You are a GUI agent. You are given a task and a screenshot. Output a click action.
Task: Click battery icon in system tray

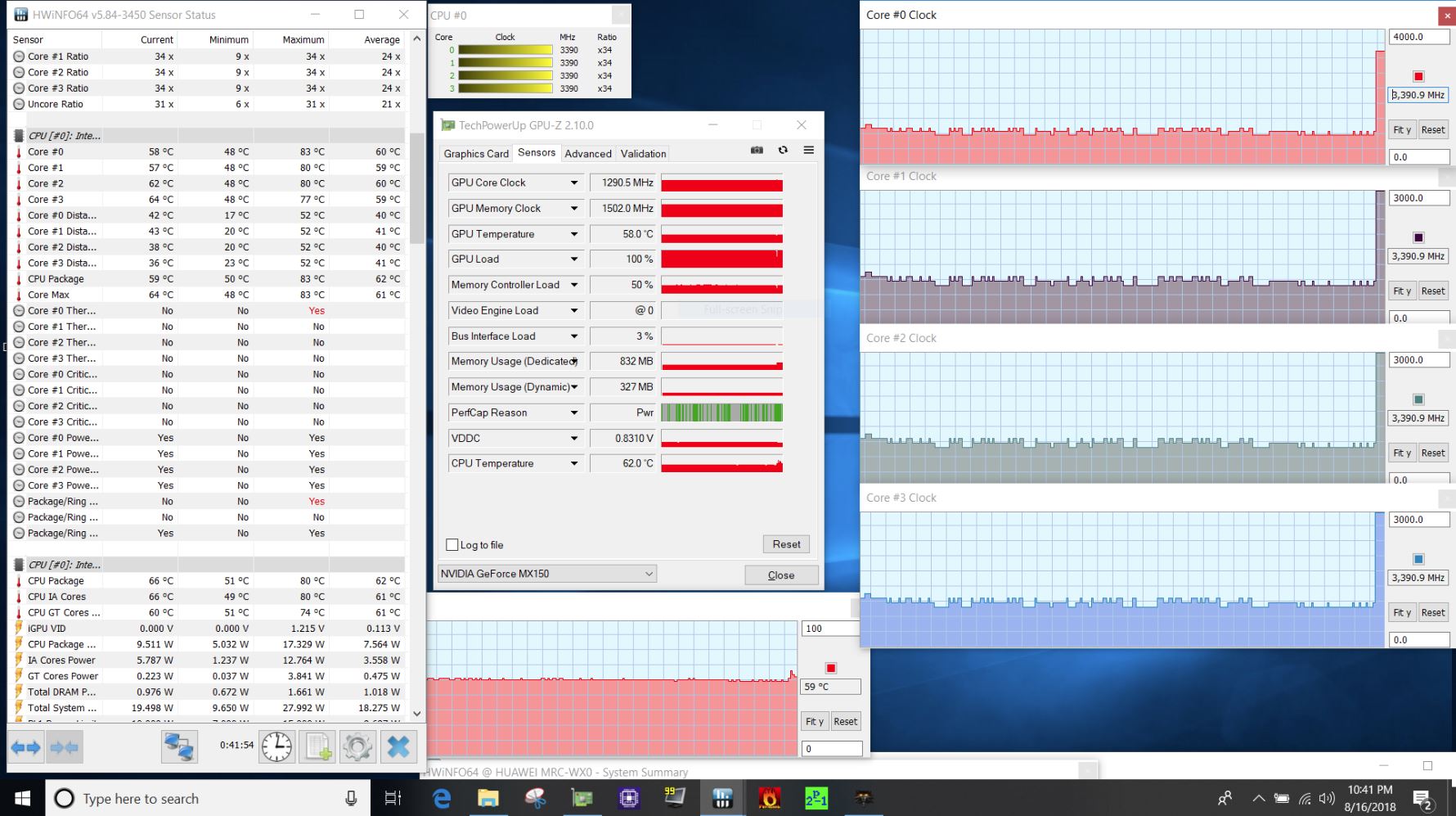click(1282, 798)
